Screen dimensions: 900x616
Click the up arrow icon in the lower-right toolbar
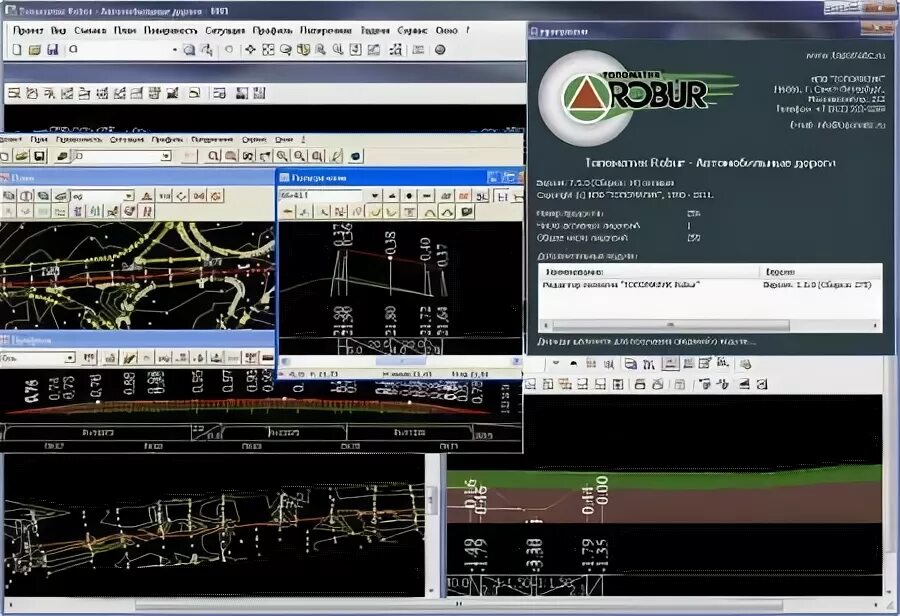click(573, 363)
